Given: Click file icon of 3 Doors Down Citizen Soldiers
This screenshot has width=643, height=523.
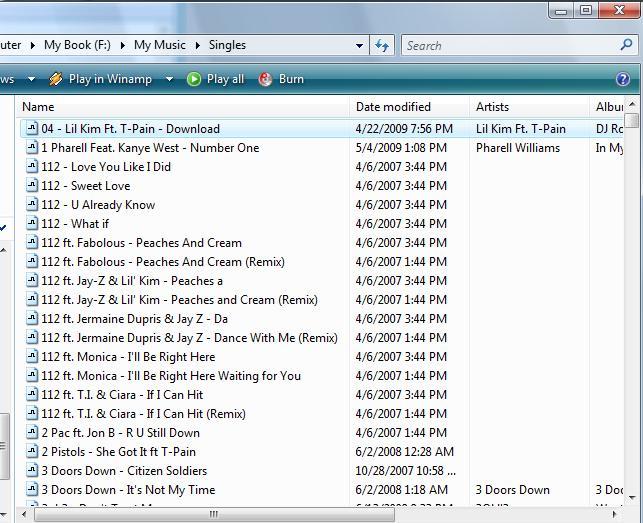Looking at the screenshot, I should pos(32,470).
